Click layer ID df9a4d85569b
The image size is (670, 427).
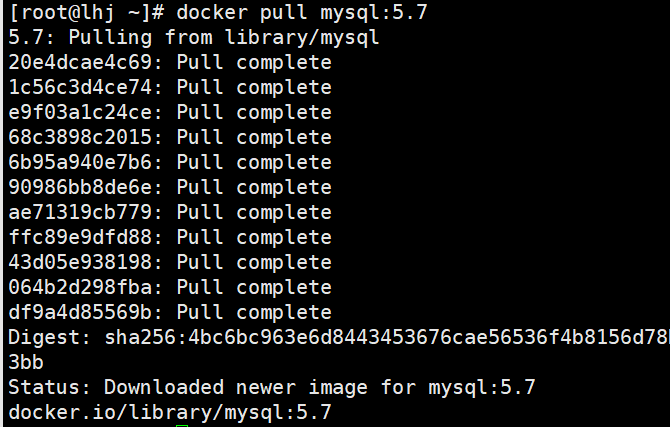tap(80, 312)
